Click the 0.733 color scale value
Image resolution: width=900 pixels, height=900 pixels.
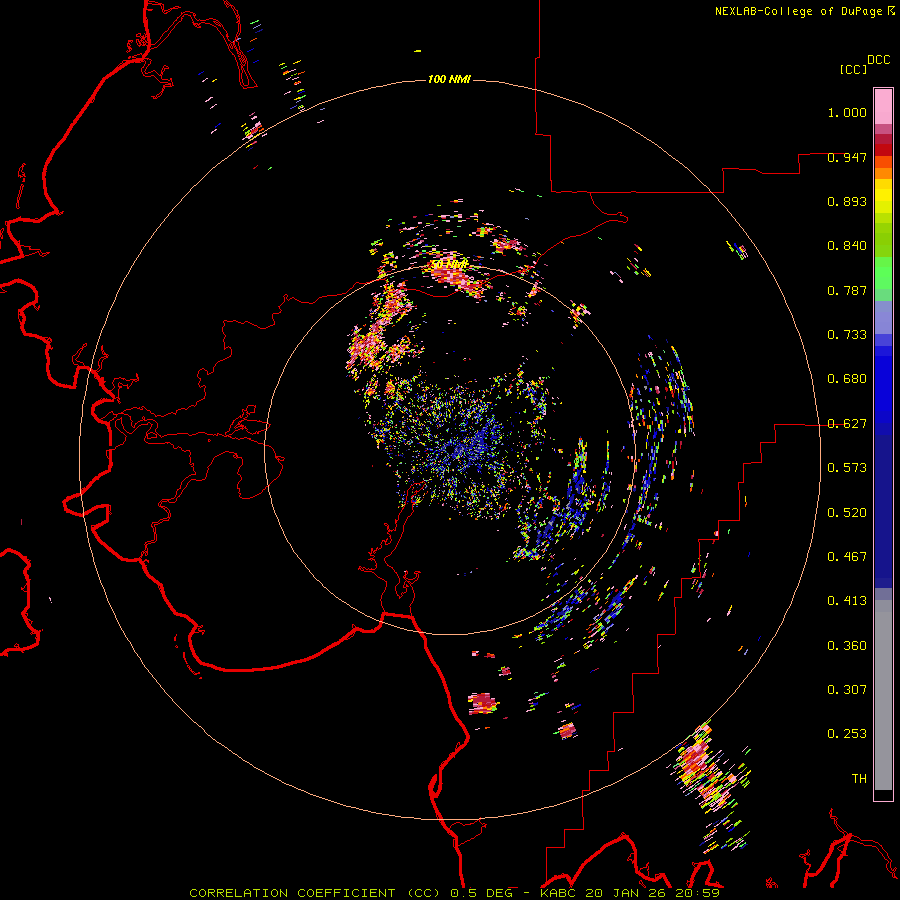847,335
